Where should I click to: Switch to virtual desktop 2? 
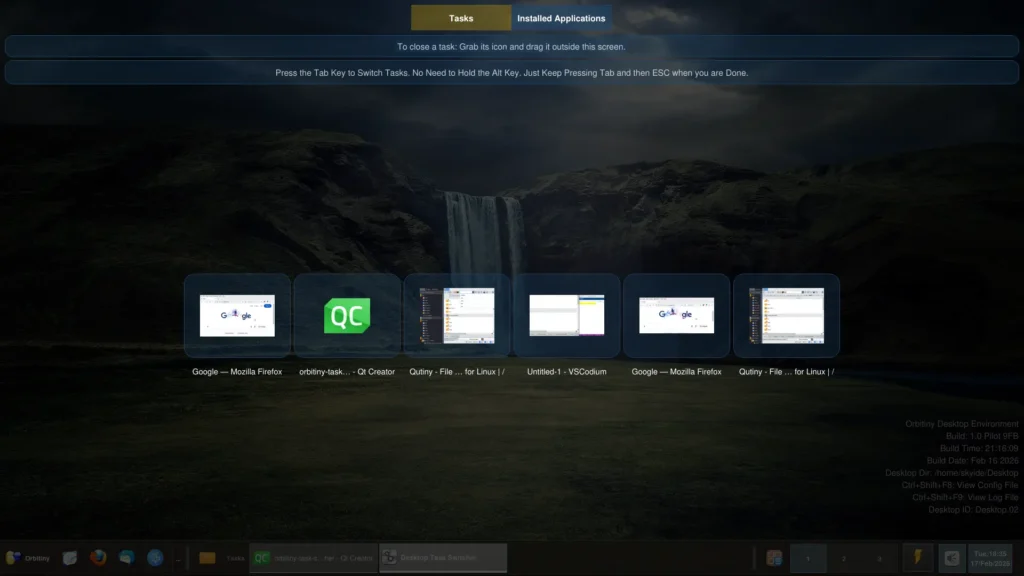[x=843, y=558]
